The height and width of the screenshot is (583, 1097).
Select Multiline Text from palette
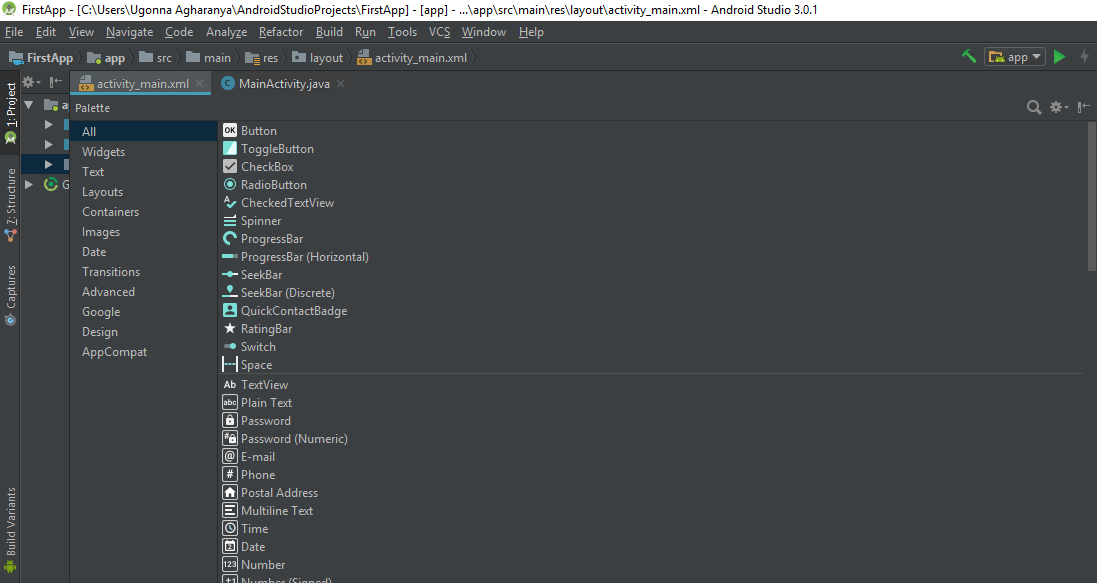(x=268, y=511)
